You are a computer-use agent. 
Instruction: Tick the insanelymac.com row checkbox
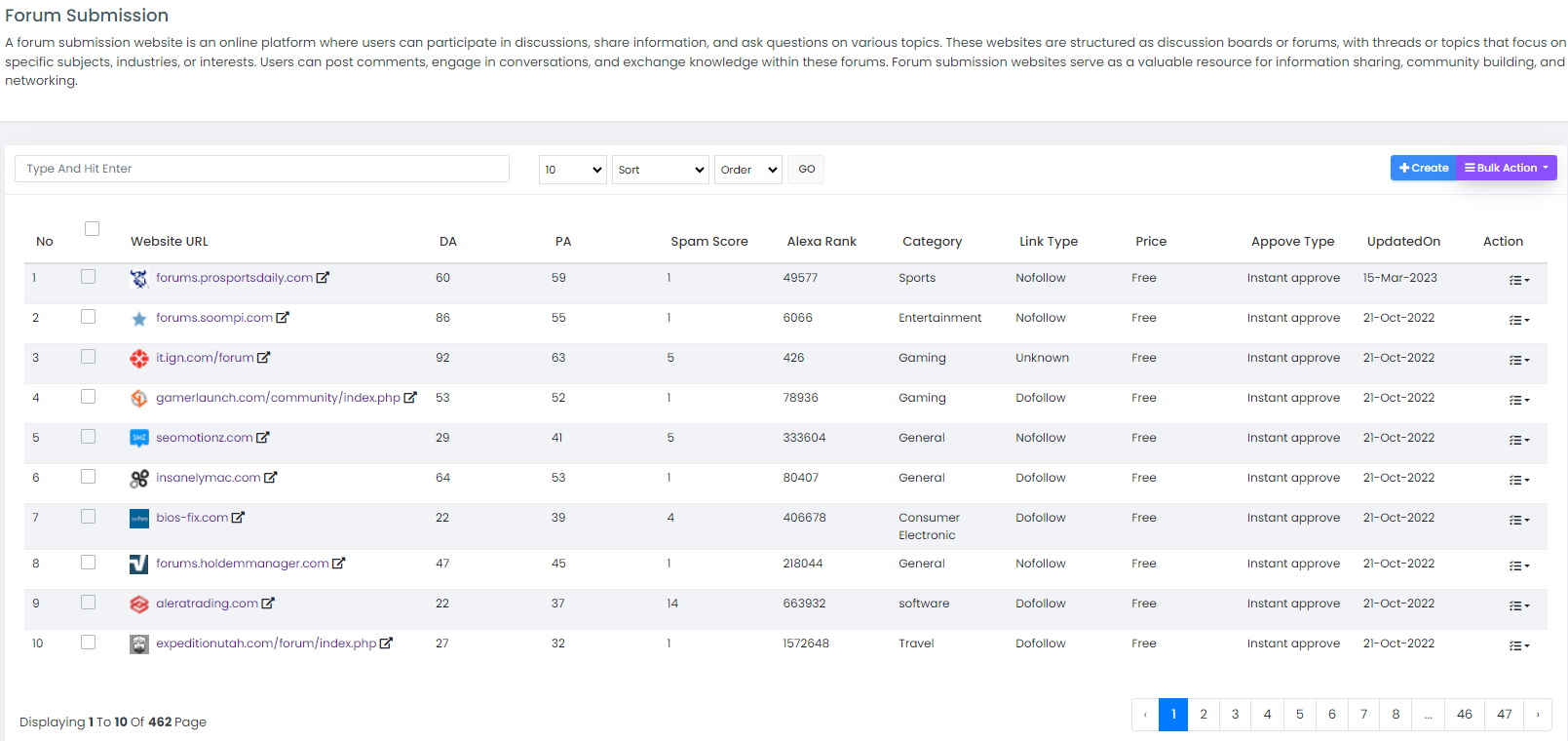[x=89, y=477]
